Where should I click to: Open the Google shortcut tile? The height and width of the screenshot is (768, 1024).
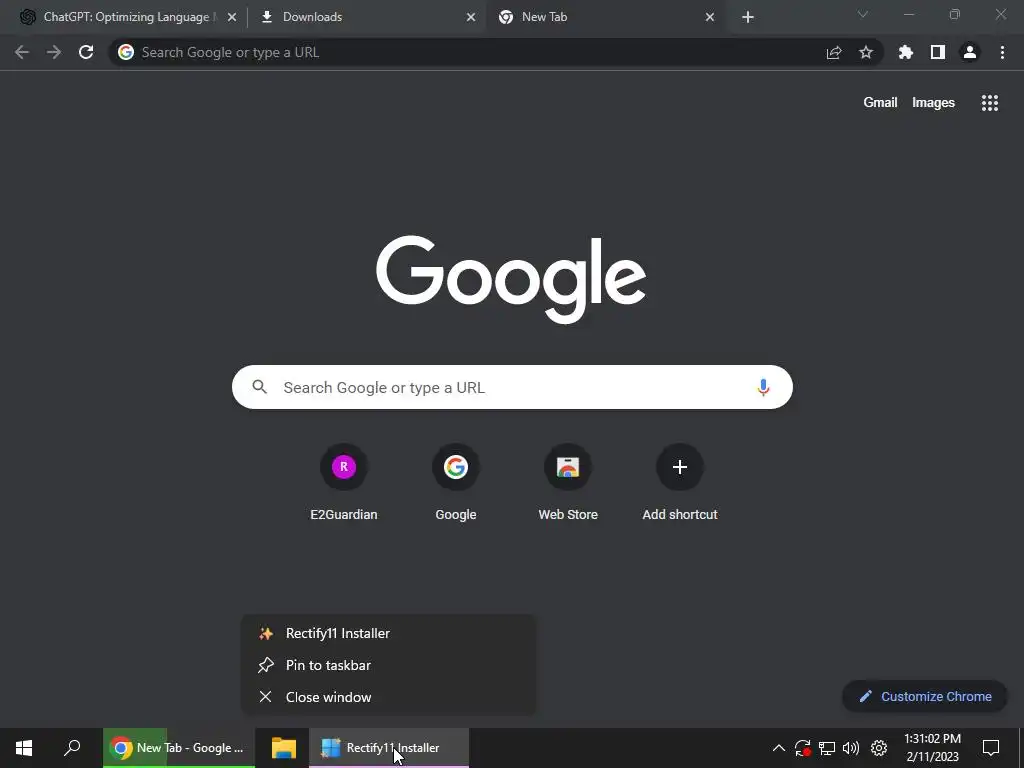[x=456, y=482]
